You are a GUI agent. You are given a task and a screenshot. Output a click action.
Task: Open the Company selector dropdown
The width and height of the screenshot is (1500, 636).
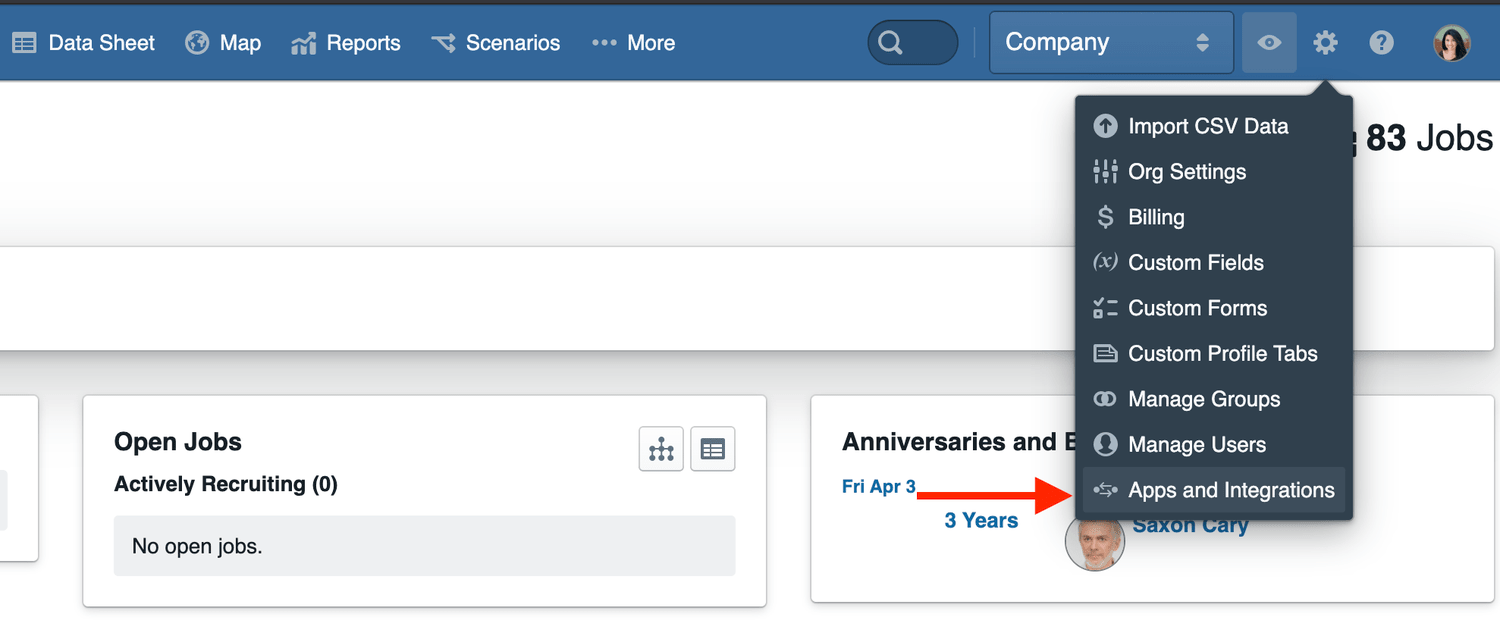(x=1110, y=42)
